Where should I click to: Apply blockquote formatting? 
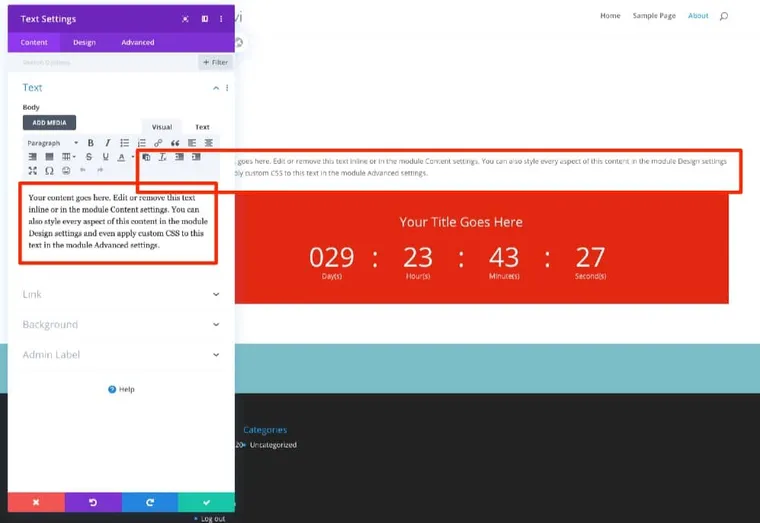(x=175, y=143)
